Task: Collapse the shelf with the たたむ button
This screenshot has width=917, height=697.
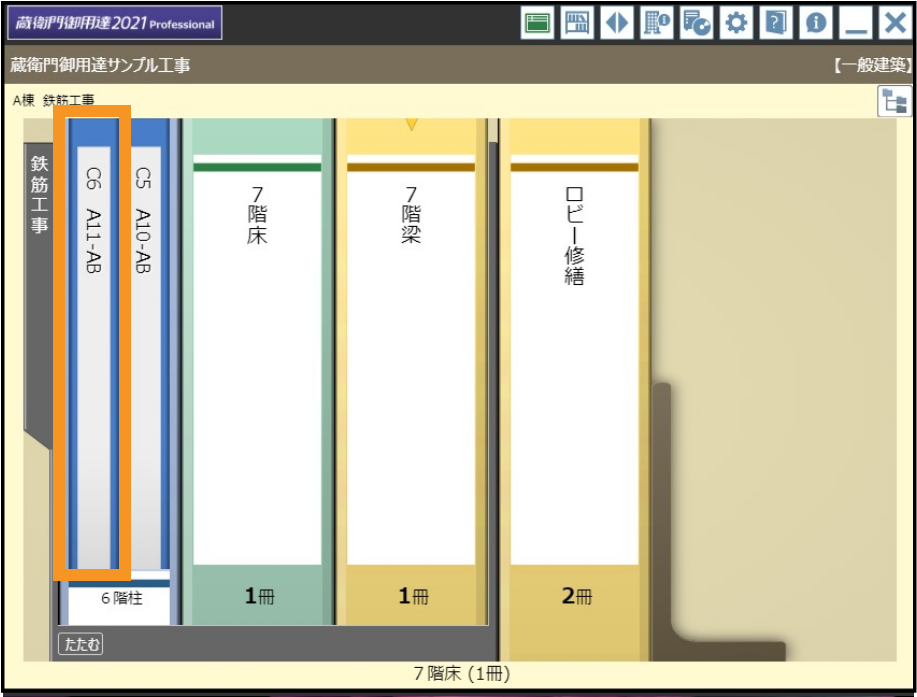Action: (x=80, y=644)
